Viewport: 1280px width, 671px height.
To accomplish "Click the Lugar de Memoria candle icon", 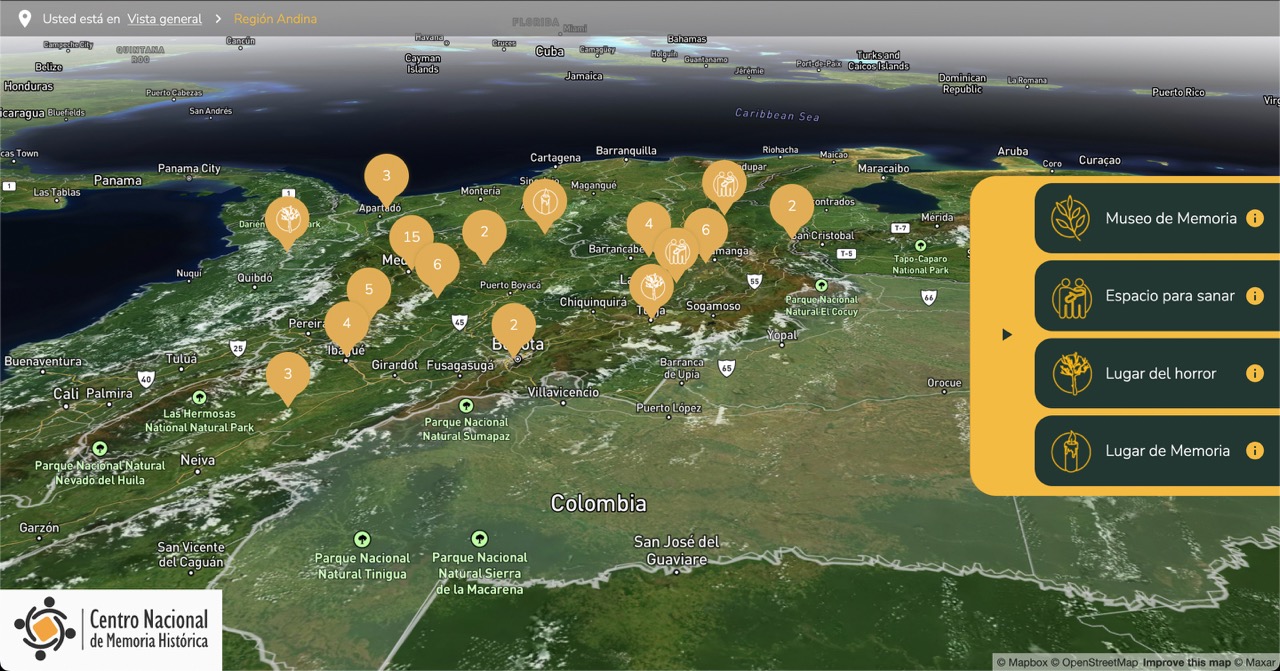I will pos(1070,451).
